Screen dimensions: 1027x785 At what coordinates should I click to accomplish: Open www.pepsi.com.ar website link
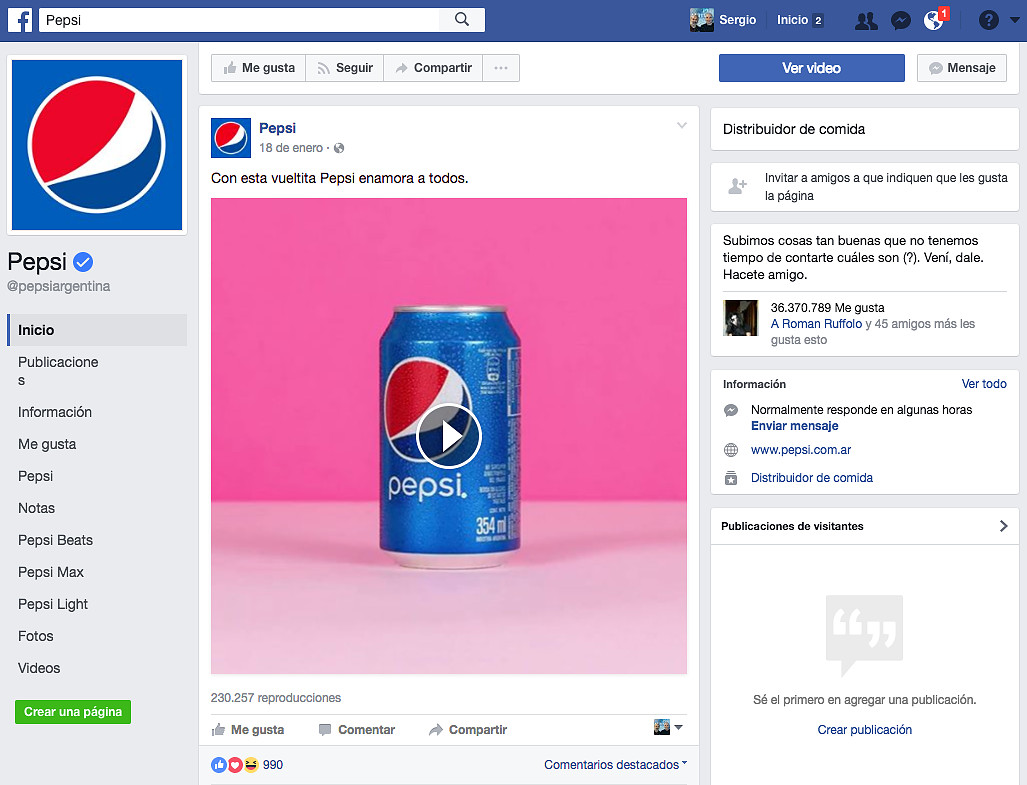pos(801,450)
